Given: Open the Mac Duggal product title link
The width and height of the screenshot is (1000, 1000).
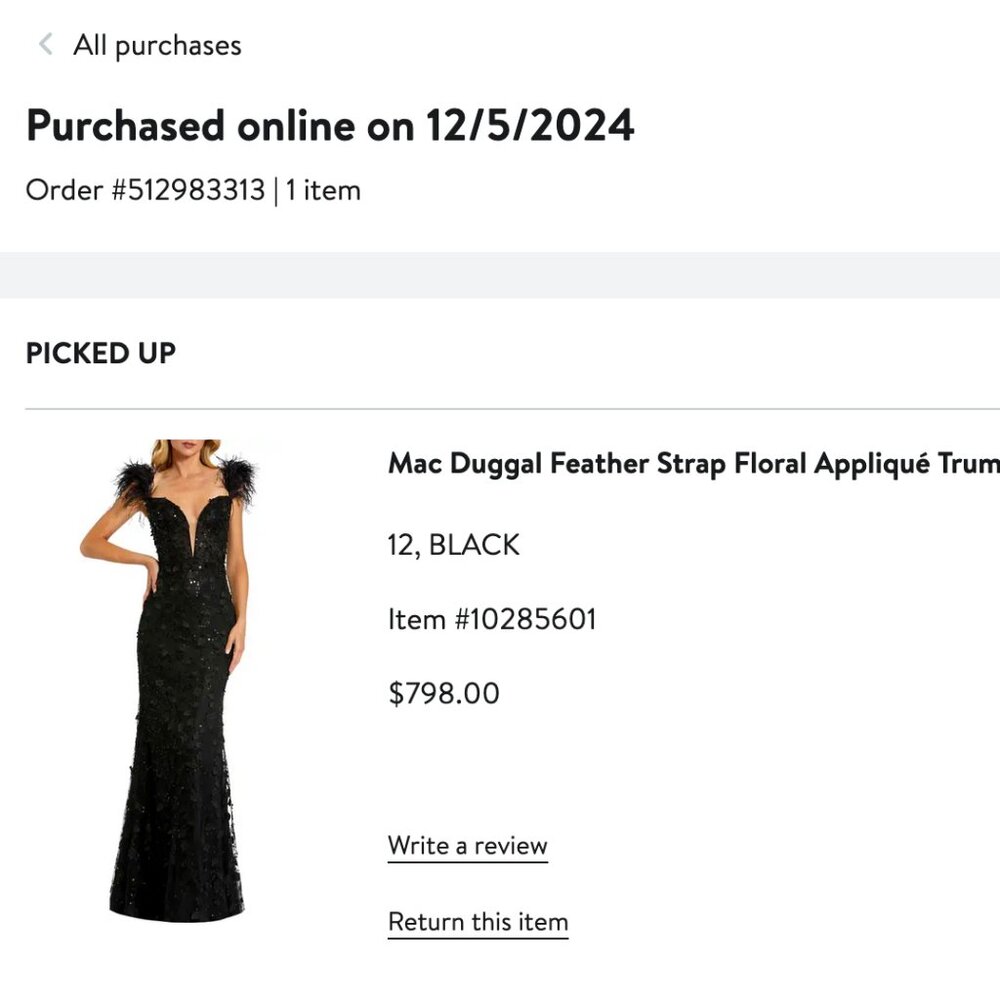Looking at the screenshot, I should coord(690,463).
